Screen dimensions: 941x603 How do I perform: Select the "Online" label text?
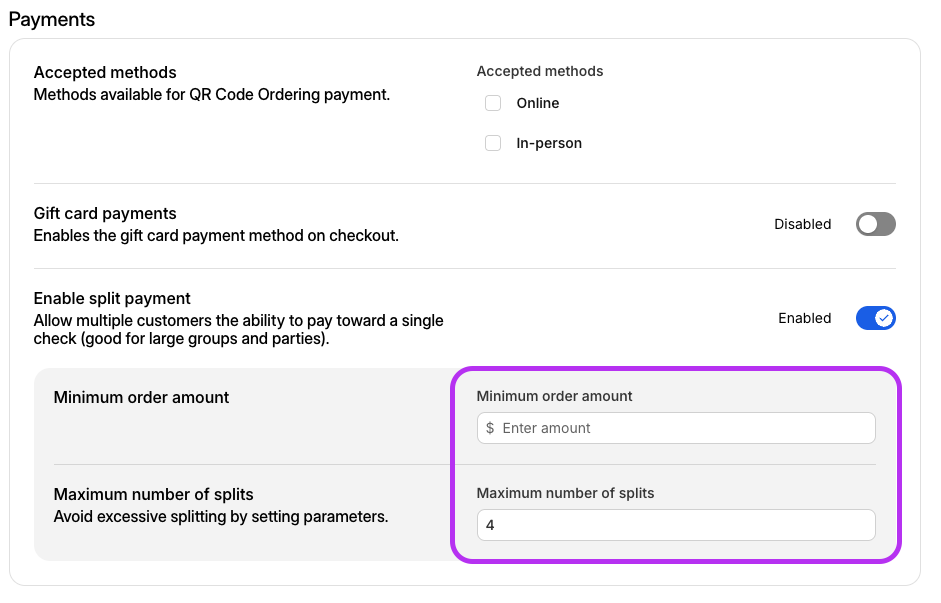(538, 103)
